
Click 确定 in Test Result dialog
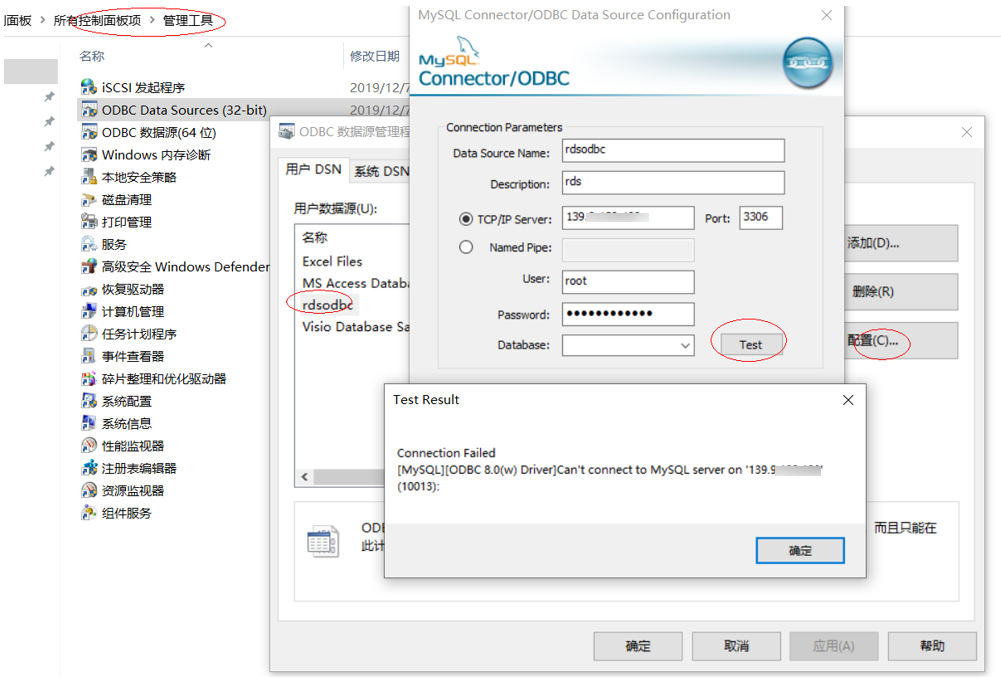pyautogui.click(x=800, y=550)
